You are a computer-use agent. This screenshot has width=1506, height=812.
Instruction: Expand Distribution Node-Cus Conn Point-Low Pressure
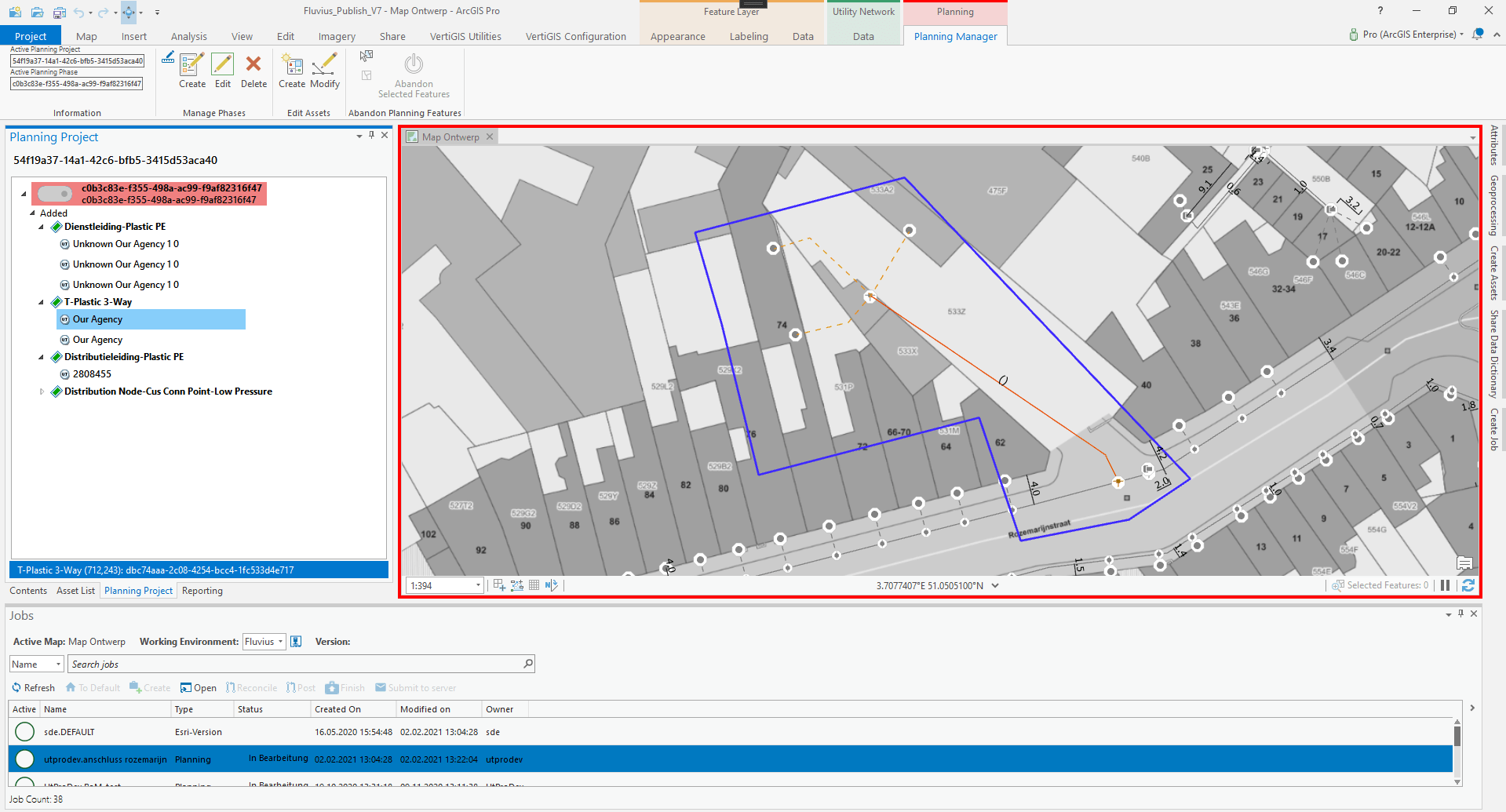click(x=42, y=391)
